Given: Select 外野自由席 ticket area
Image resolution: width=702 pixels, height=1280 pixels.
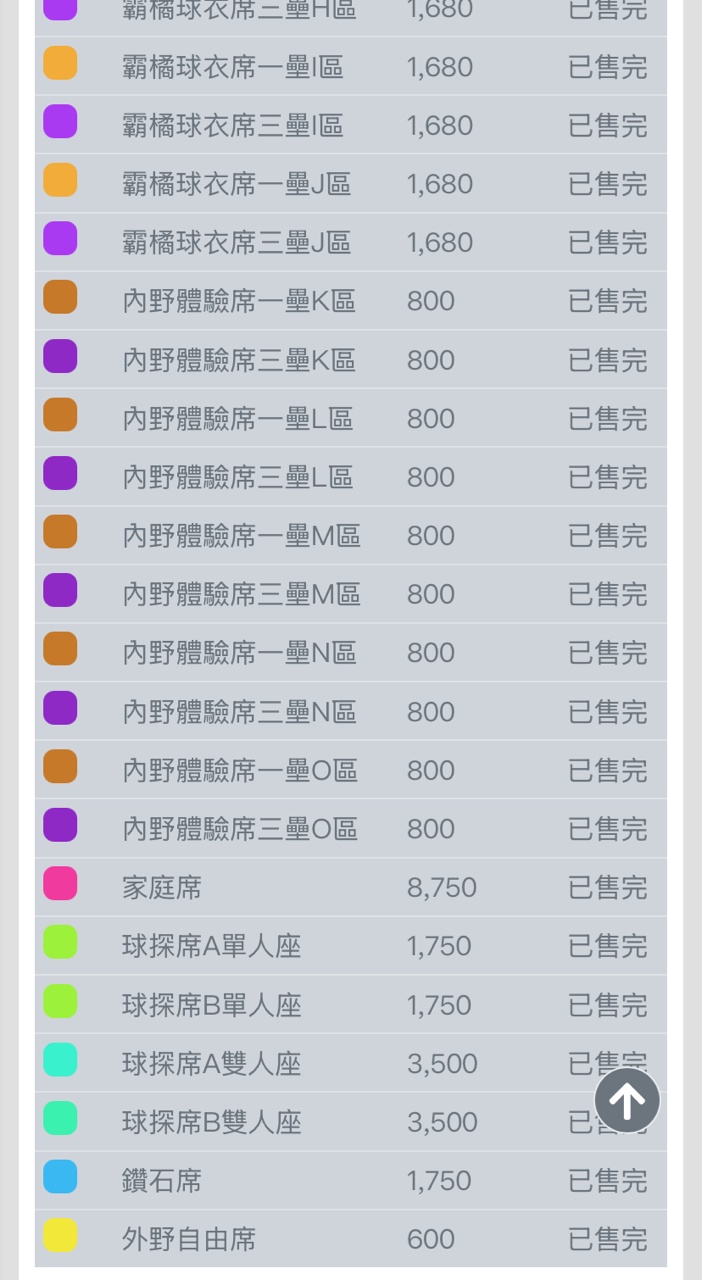Looking at the screenshot, I should point(189,1239).
